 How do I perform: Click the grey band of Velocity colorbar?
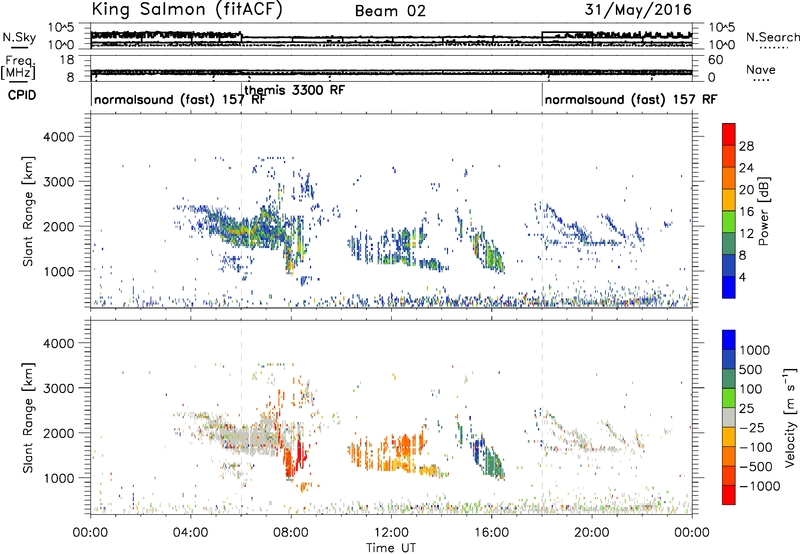(x=729, y=417)
